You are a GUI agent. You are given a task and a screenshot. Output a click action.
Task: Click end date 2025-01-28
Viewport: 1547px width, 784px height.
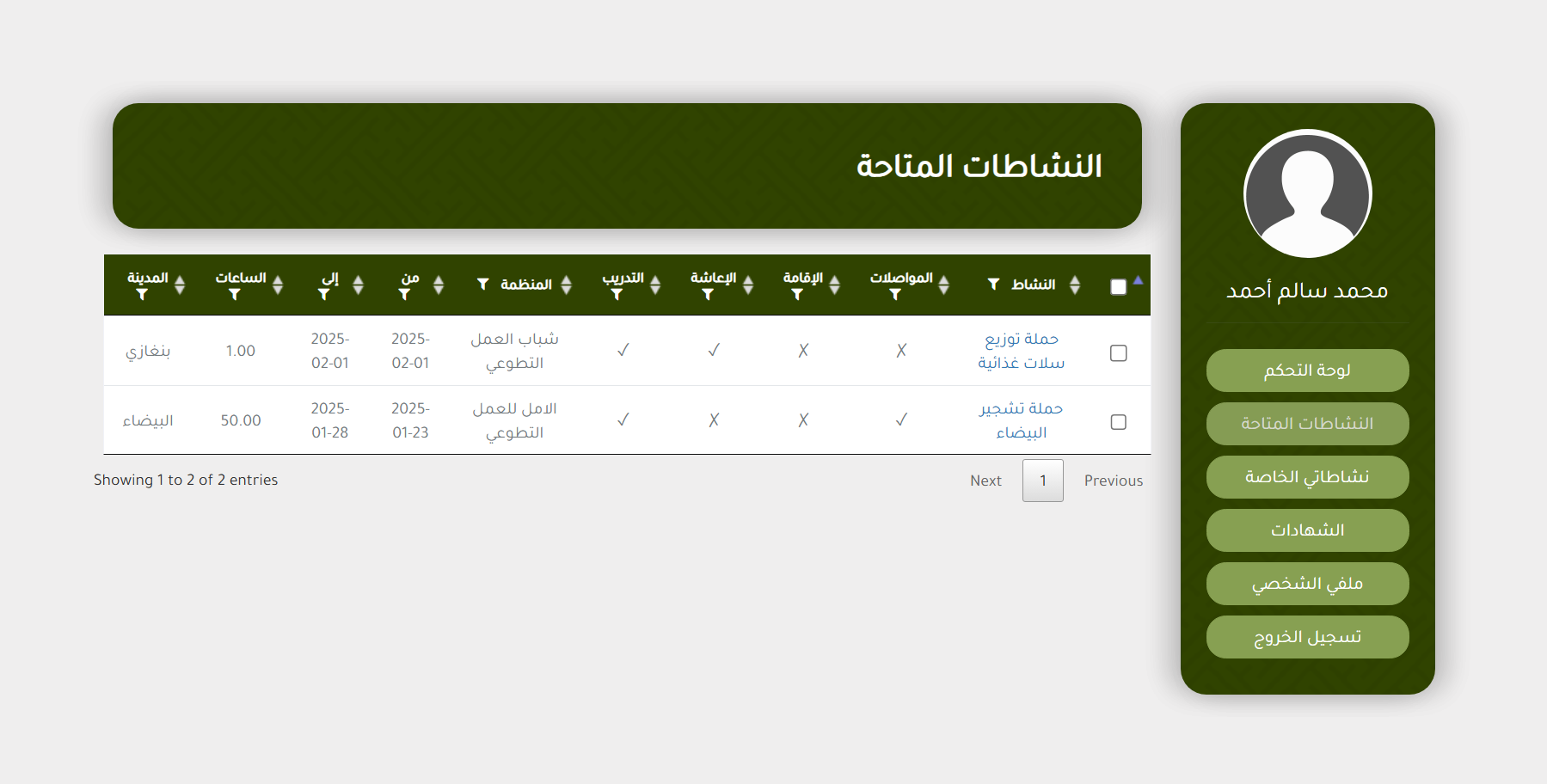pyautogui.click(x=330, y=420)
